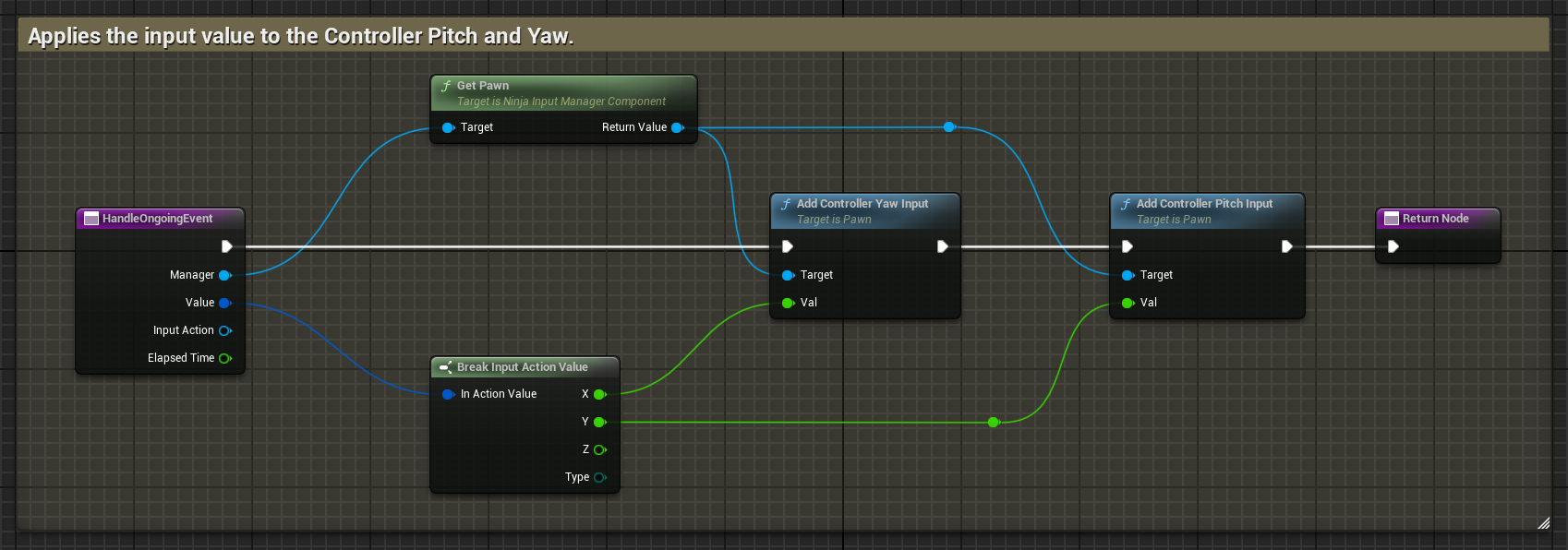1568x550 pixels.
Task: Click the Return Node execution input pin
Action: tap(1393, 246)
